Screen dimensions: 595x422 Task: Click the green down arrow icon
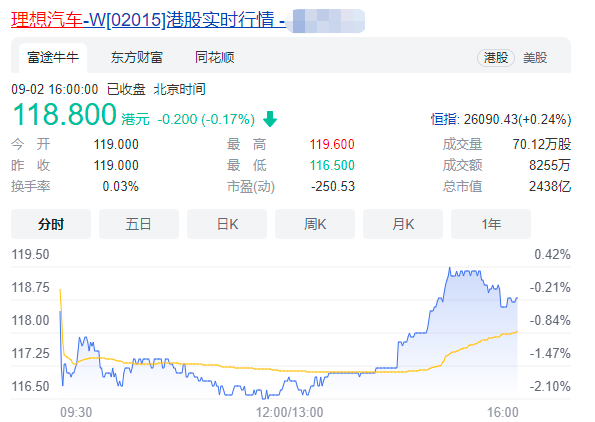click(x=270, y=119)
